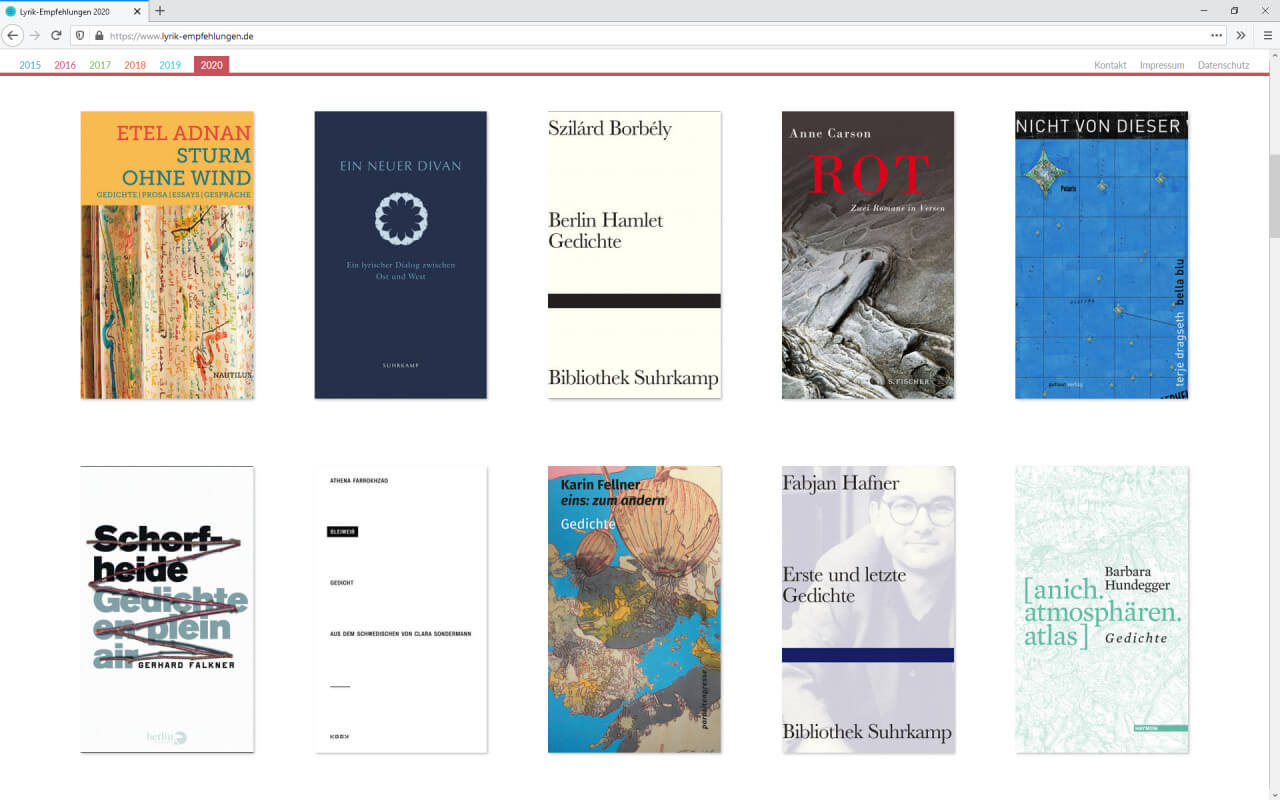The image size is (1280, 800).
Task: Open Karin Fellner's eins: zum andern cover
Action: (634, 609)
